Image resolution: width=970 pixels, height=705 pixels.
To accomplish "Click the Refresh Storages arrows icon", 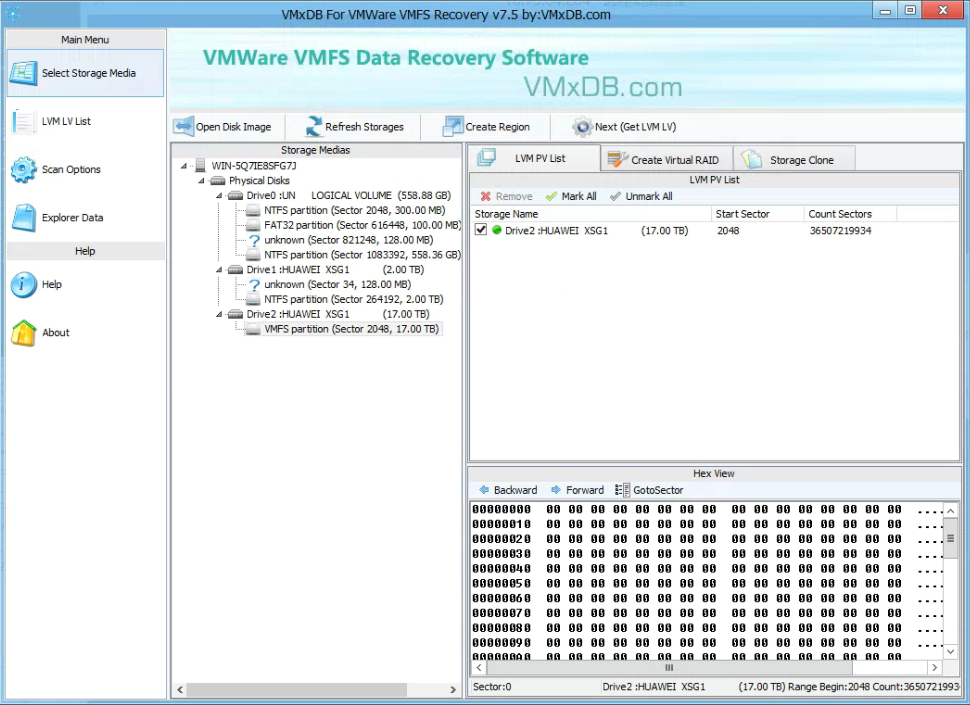I will [x=314, y=127].
